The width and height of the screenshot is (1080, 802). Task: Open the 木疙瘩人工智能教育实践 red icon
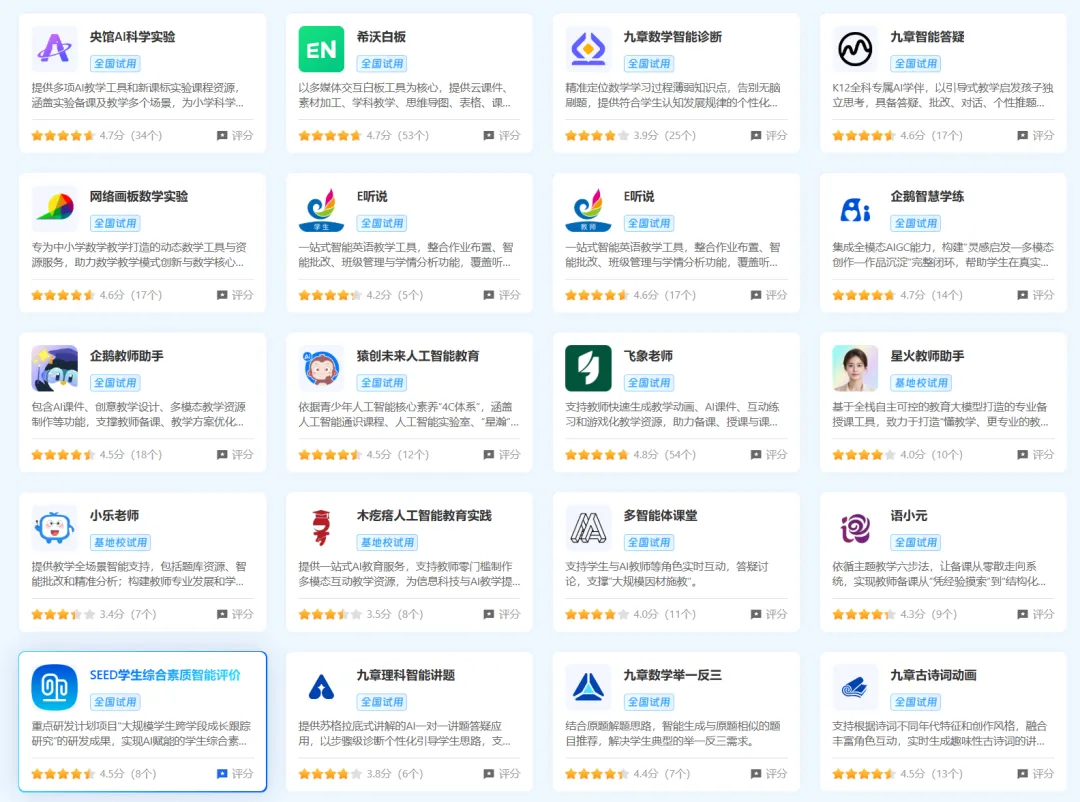[321, 528]
